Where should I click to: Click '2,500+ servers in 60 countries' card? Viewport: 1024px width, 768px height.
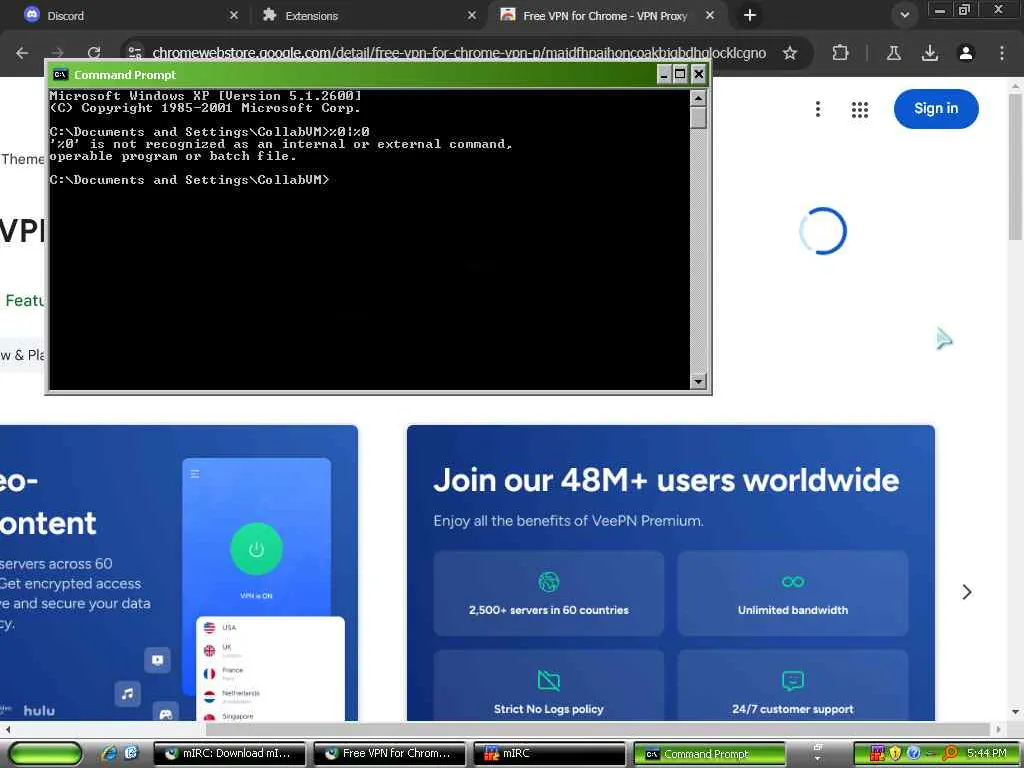pos(549,593)
